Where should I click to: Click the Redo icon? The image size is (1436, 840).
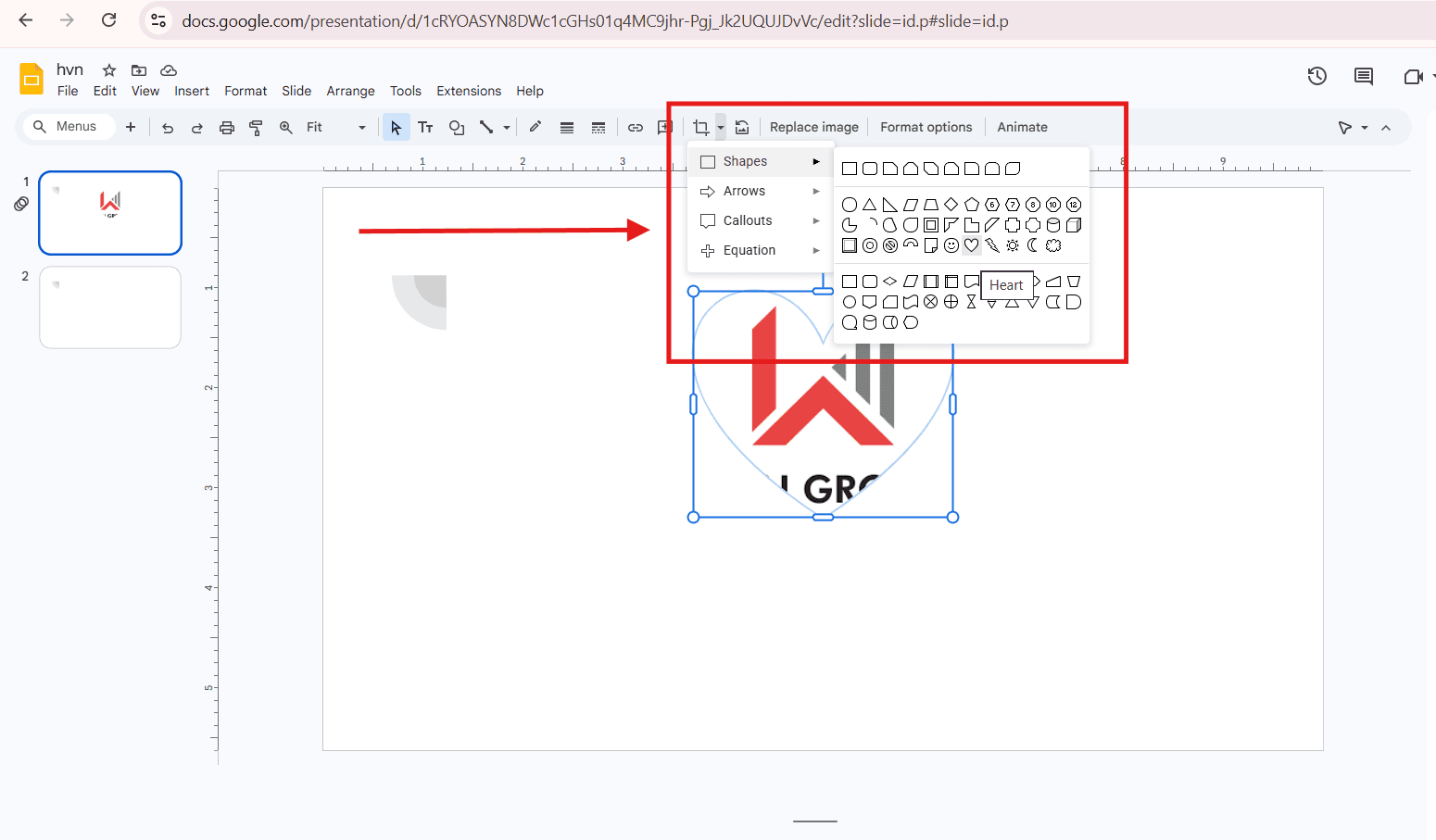pos(197,128)
